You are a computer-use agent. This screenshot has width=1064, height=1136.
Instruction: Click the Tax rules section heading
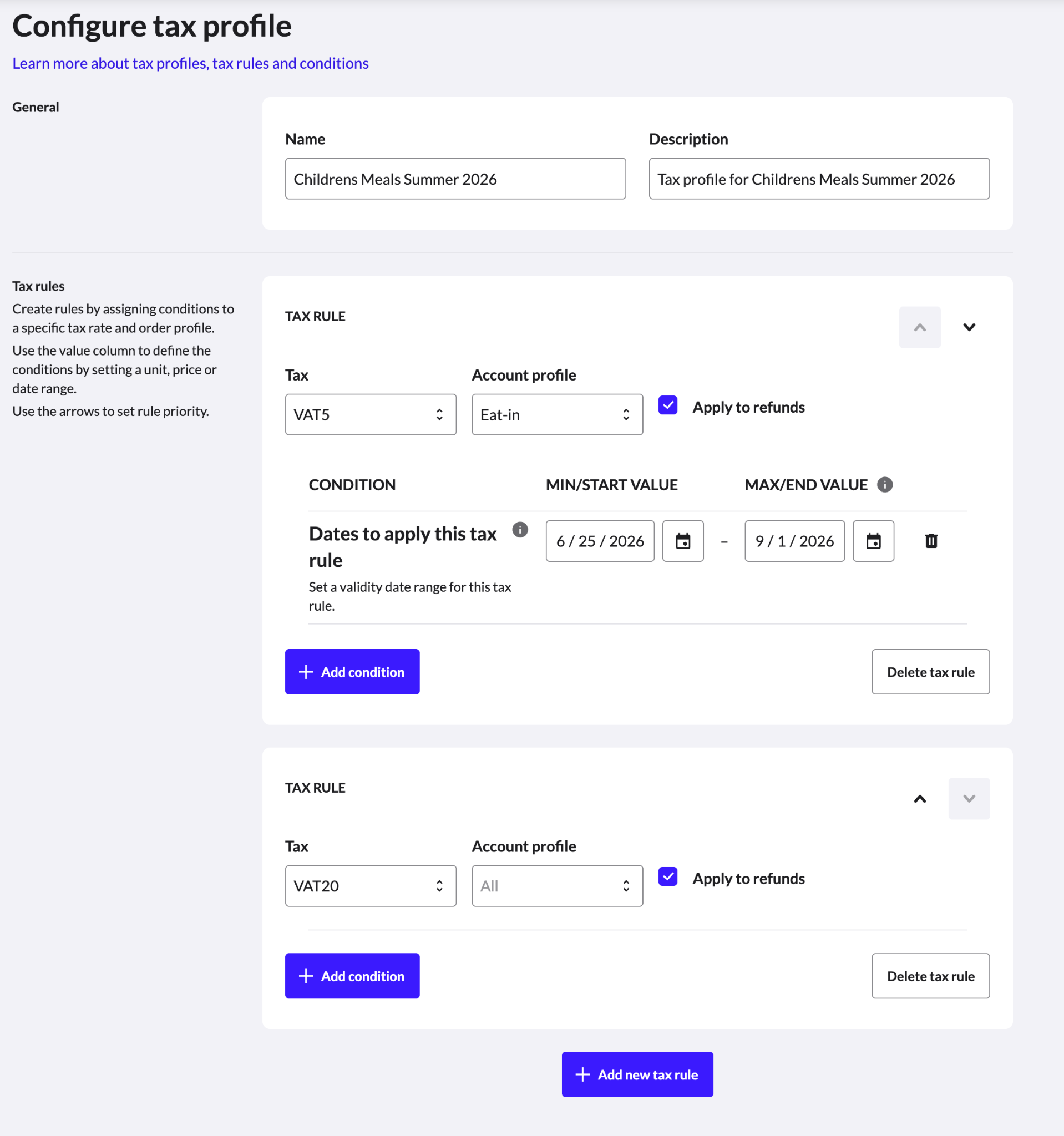coord(38,286)
